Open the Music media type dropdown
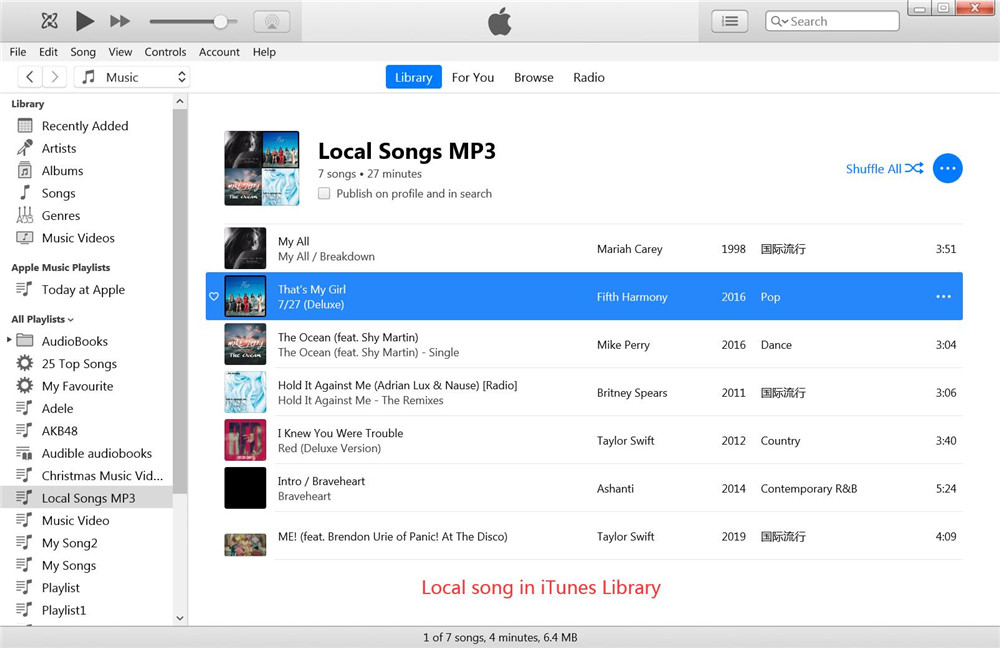The width and height of the screenshot is (1000, 648). point(132,77)
